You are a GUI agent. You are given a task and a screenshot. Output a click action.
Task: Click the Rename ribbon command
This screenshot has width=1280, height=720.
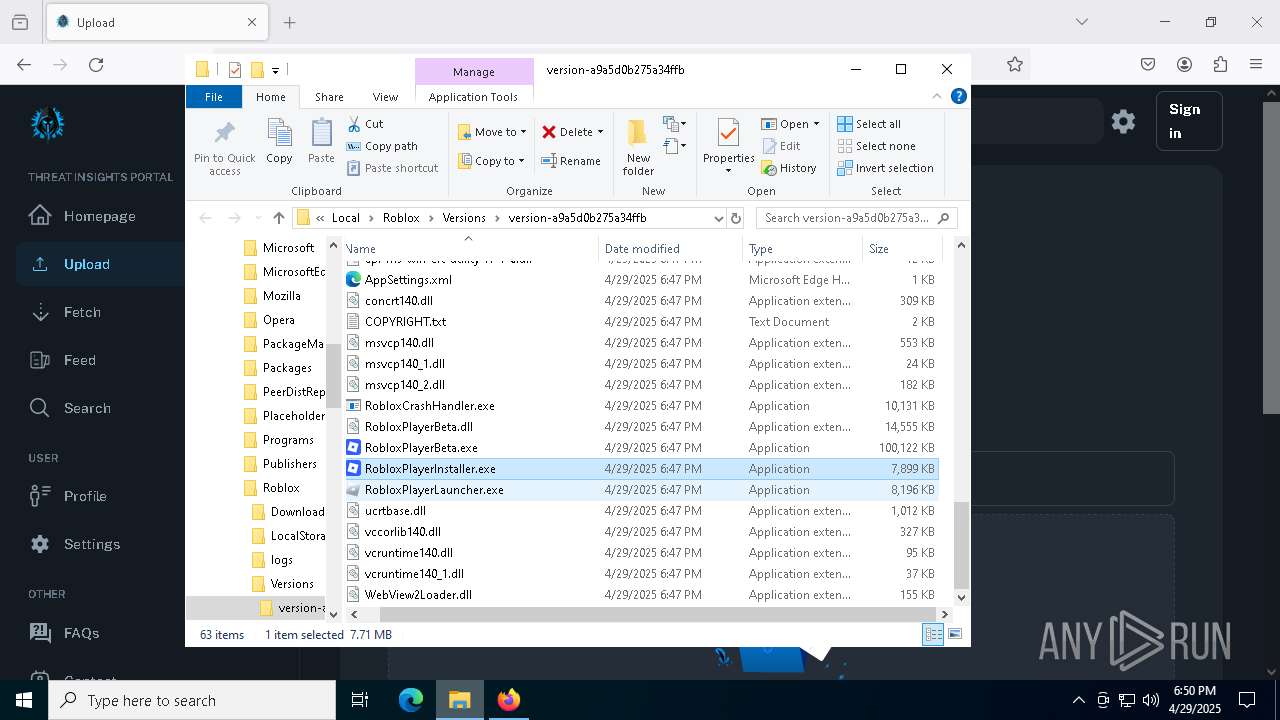coord(571,161)
